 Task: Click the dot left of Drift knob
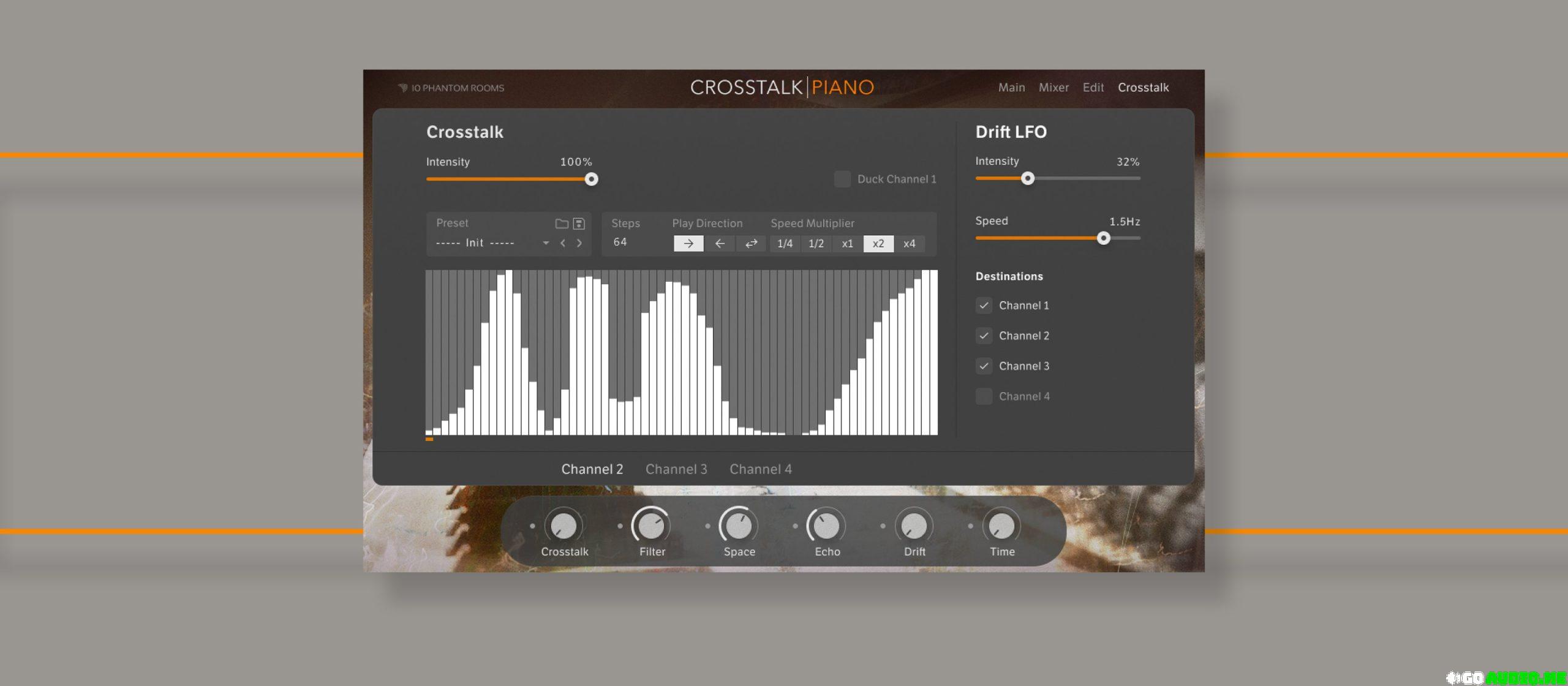coord(883,526)
